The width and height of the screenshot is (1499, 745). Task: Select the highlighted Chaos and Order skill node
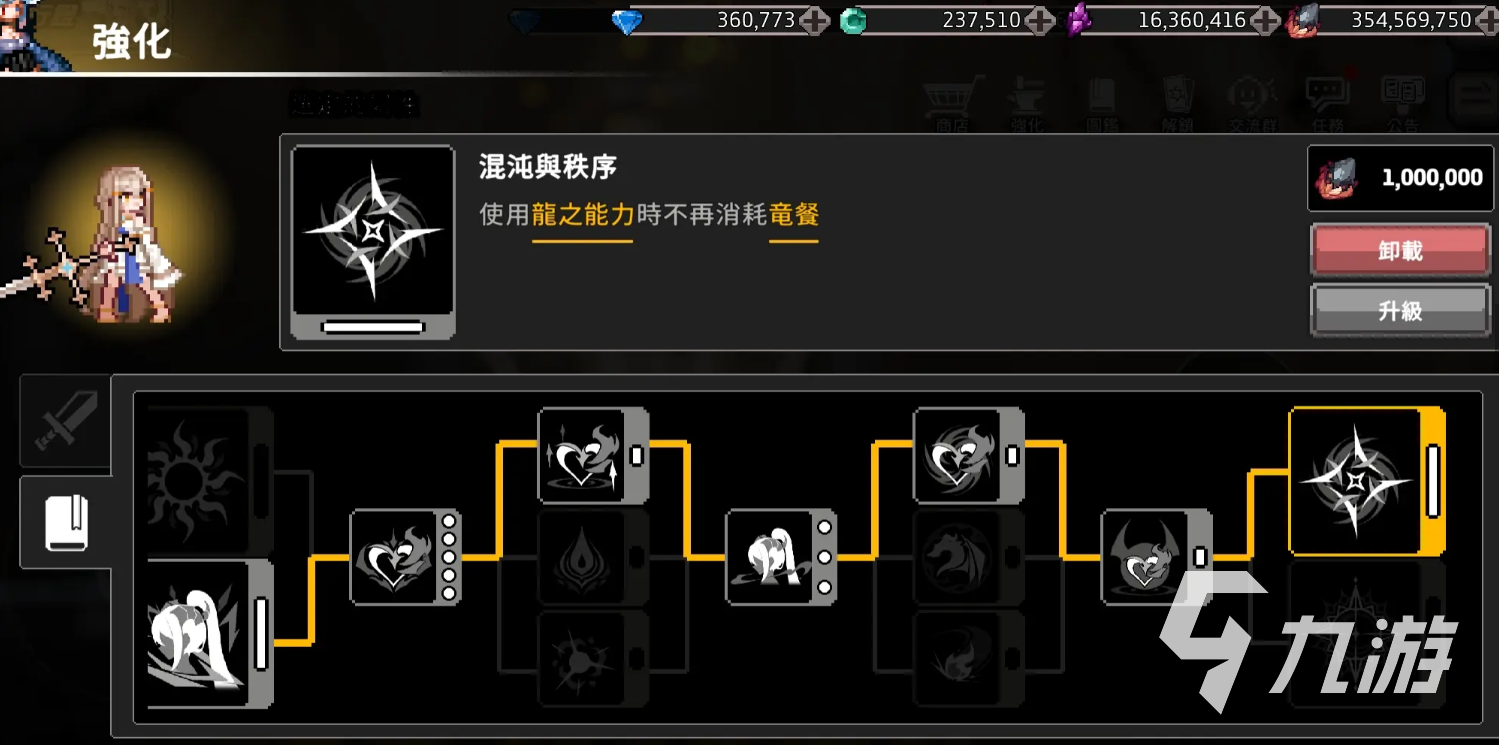(1366, 481)
